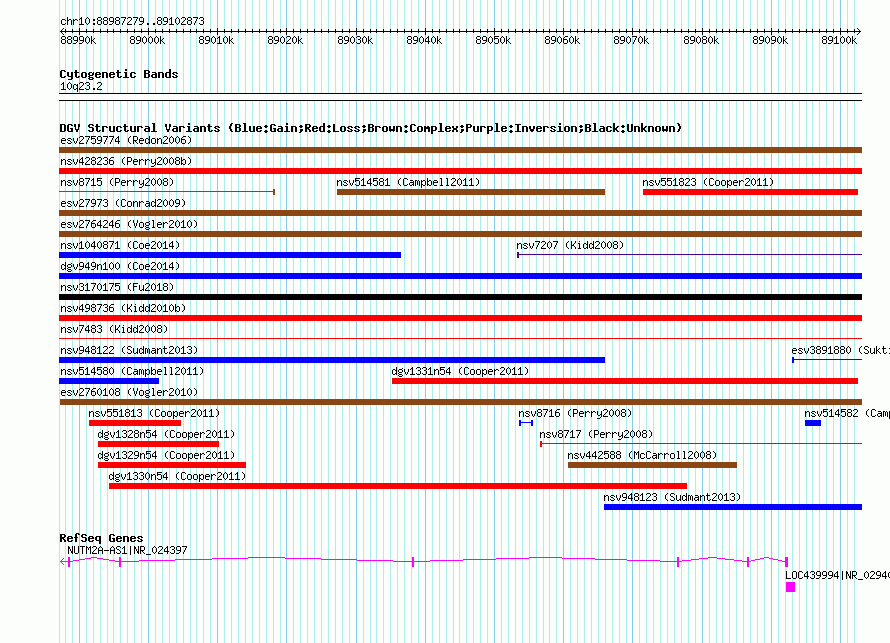This screenshot has height=643, width=890.
Task: Click the nsv8715 (Perry2008) thin variant line
Action: coord(167,192)
